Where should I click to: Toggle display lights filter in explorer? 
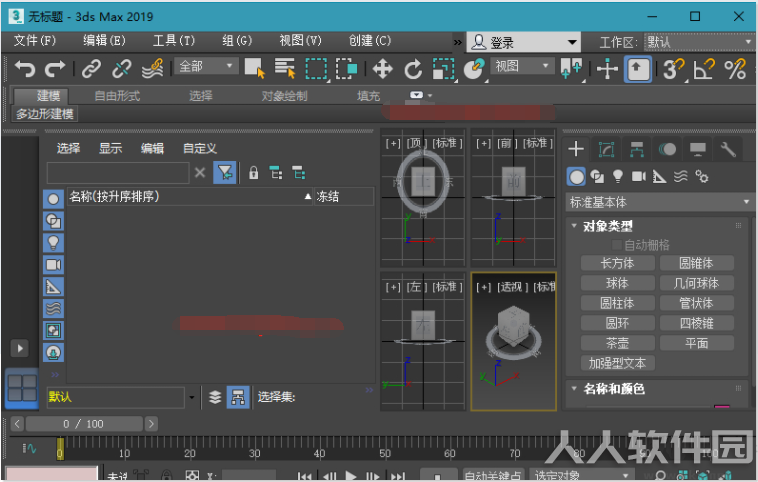pos(53,243)
